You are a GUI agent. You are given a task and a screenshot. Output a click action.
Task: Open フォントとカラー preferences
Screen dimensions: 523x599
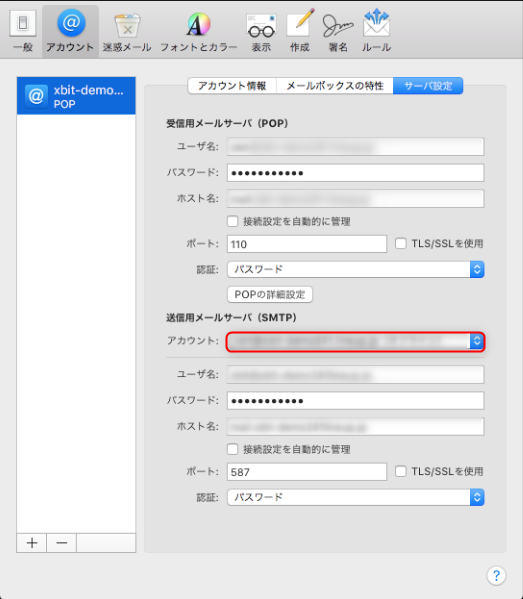pos(199,31)
